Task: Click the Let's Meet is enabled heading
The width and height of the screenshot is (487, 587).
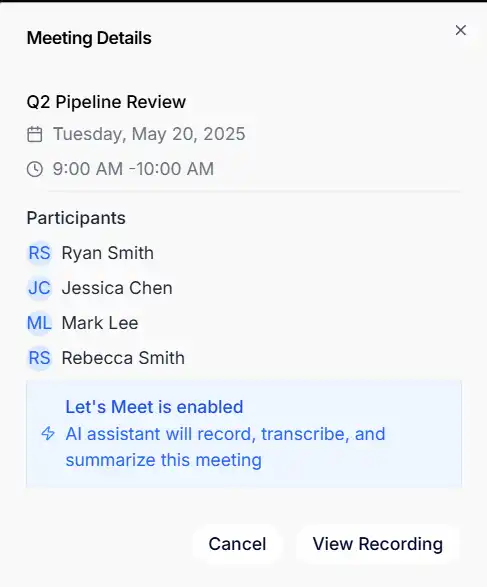Action: (x=154, y=407)
